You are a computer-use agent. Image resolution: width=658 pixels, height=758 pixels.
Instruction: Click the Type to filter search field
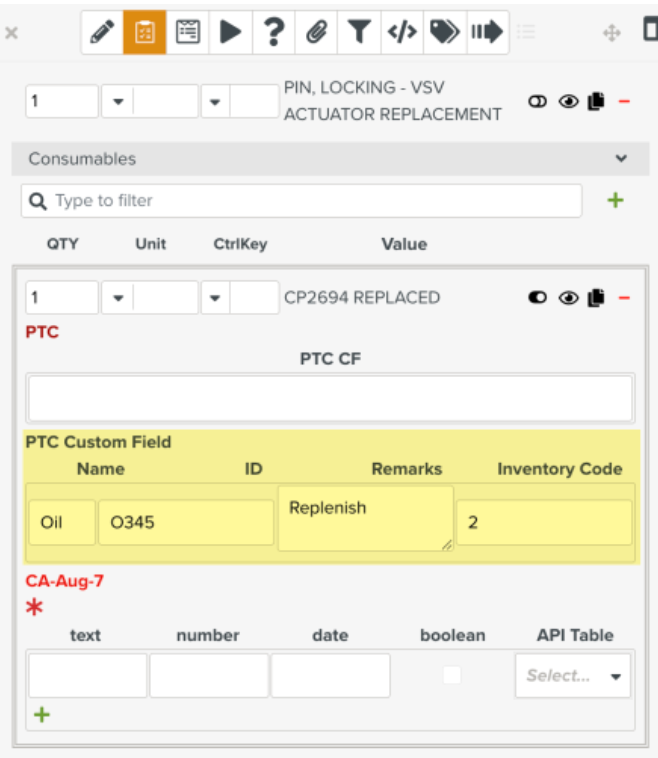pyautogui.click(x=310, y=200)
